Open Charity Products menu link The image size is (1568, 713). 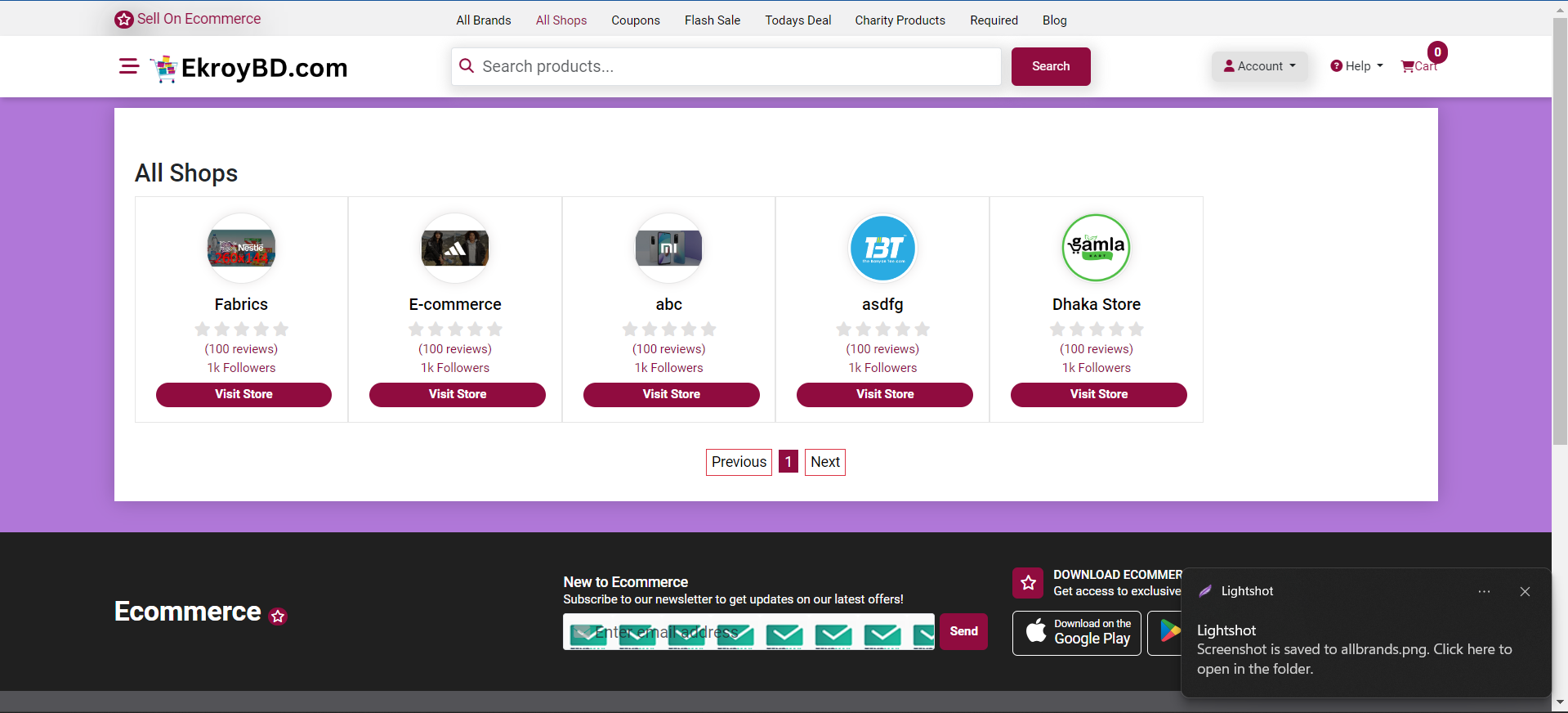click(900, 20)
